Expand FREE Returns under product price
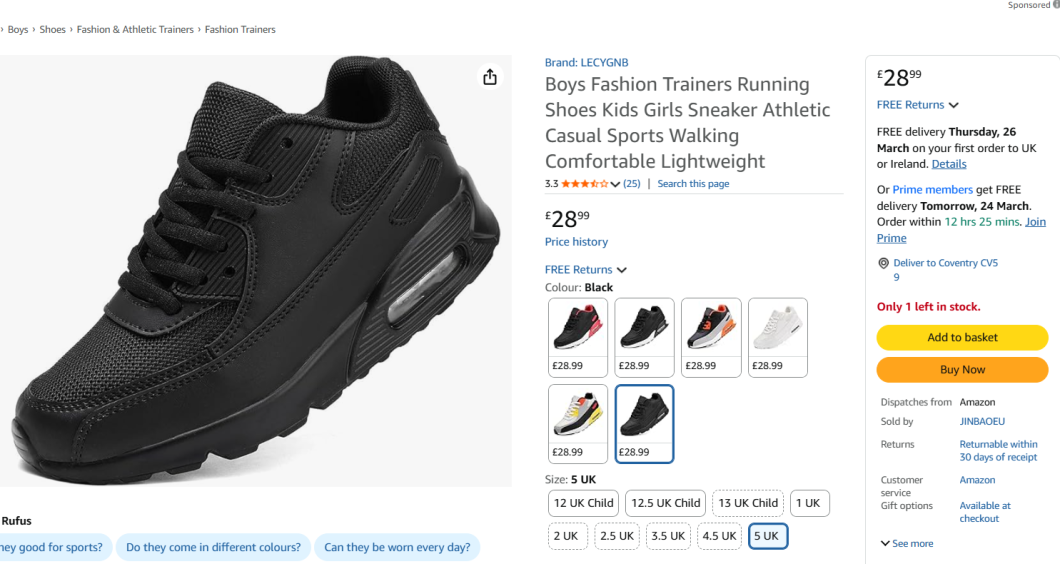This screenshot has height=564, width=1060. pyautogui.click(x=586, y=270)
